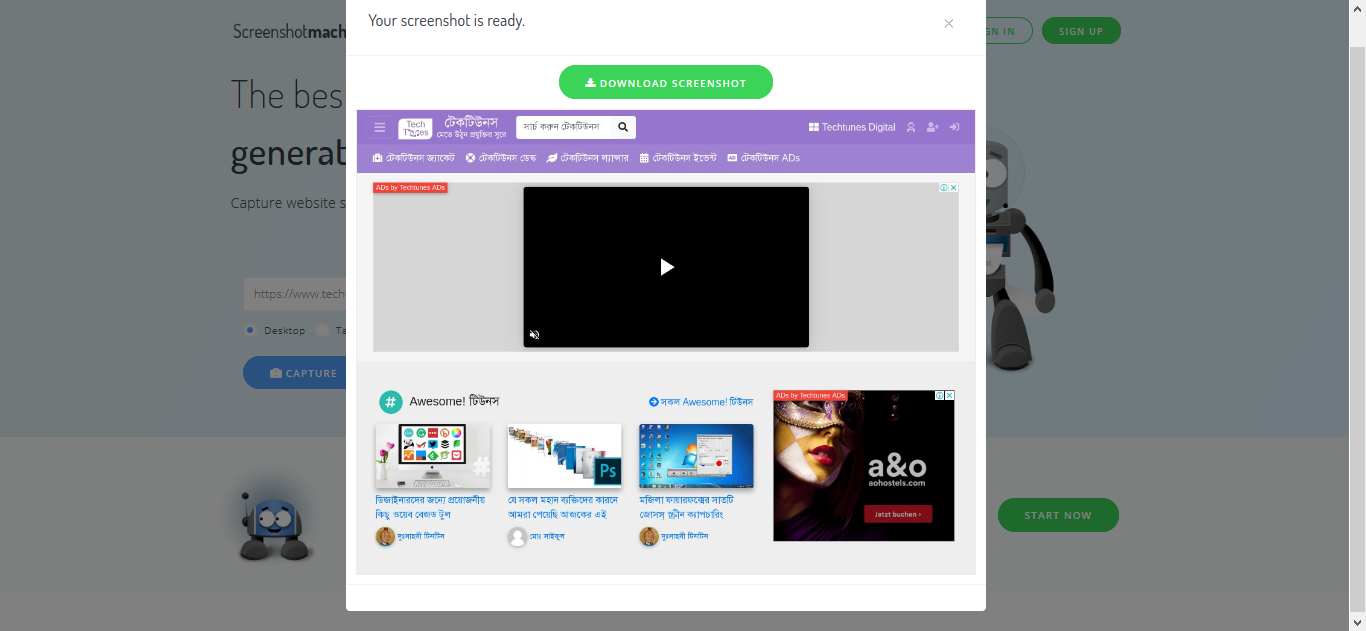1366x631 pixels.
Task: Click the URL input field behind the dialog
Action: (x=295, y=294)
